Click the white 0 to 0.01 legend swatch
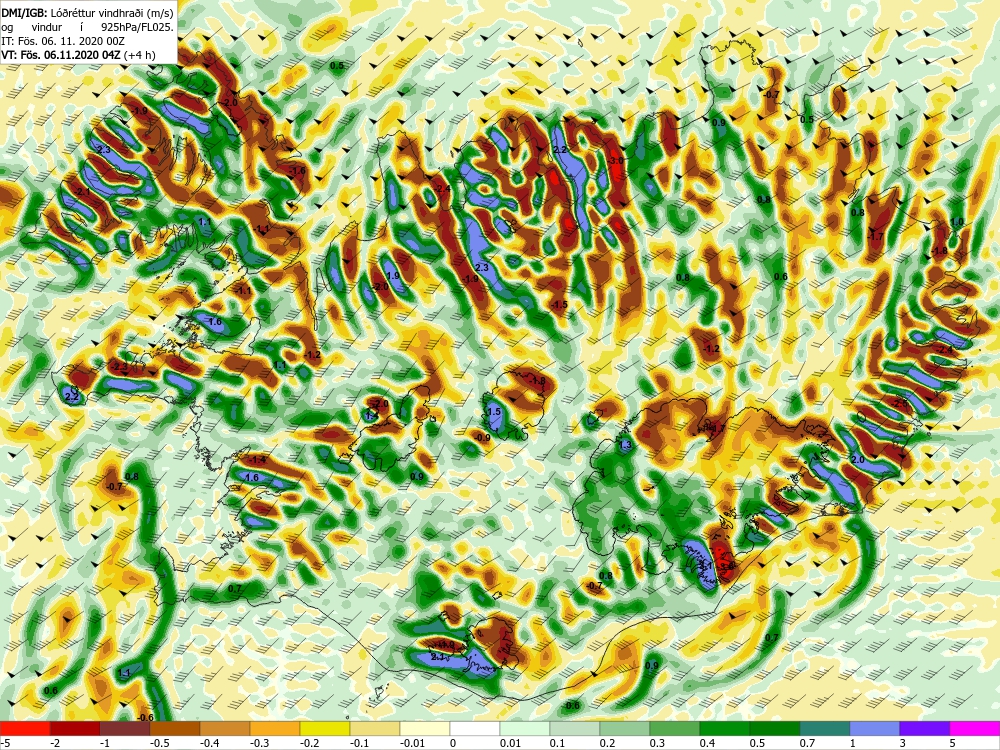This screenshot has width=1000, height=750. click(x=475, y=729)
